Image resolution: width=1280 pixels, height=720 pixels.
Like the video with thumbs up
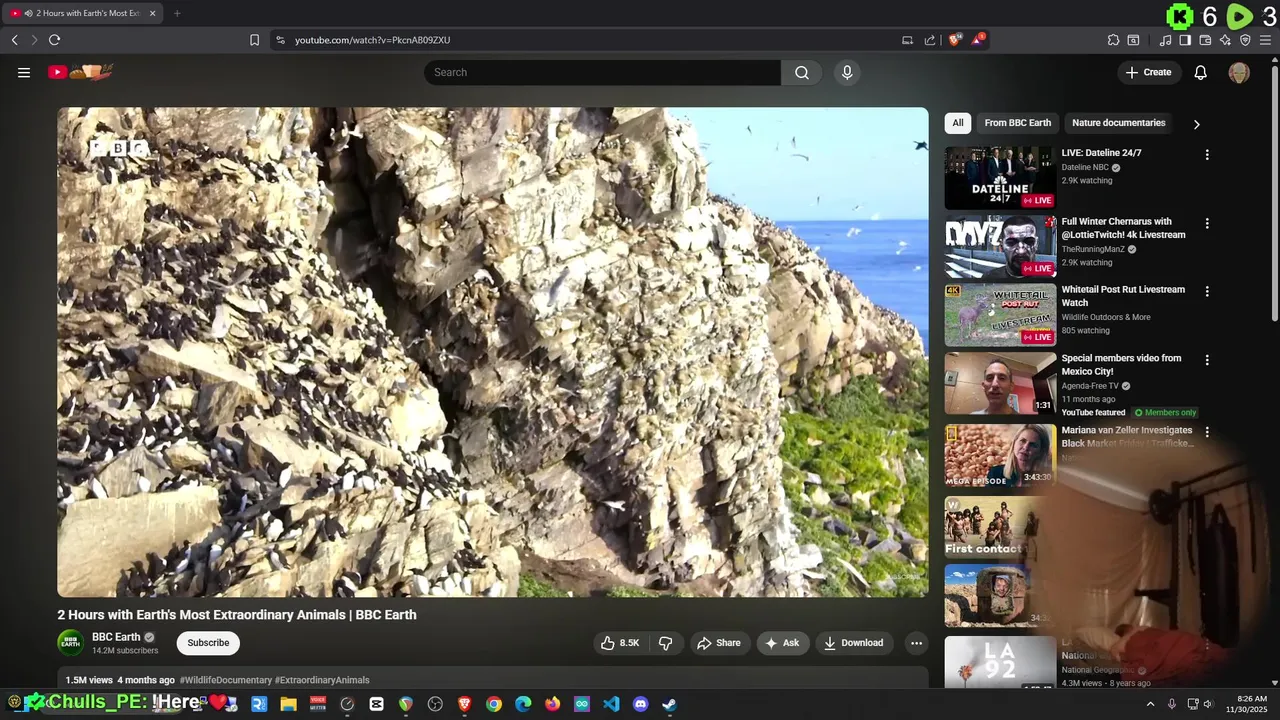coord(619,643)
